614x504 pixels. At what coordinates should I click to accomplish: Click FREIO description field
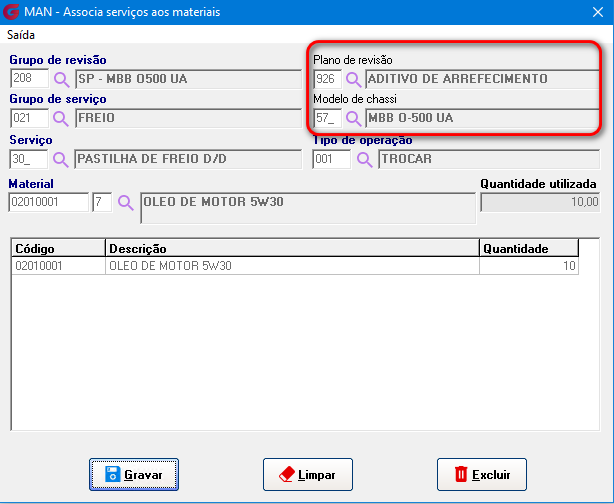point(189,118)
